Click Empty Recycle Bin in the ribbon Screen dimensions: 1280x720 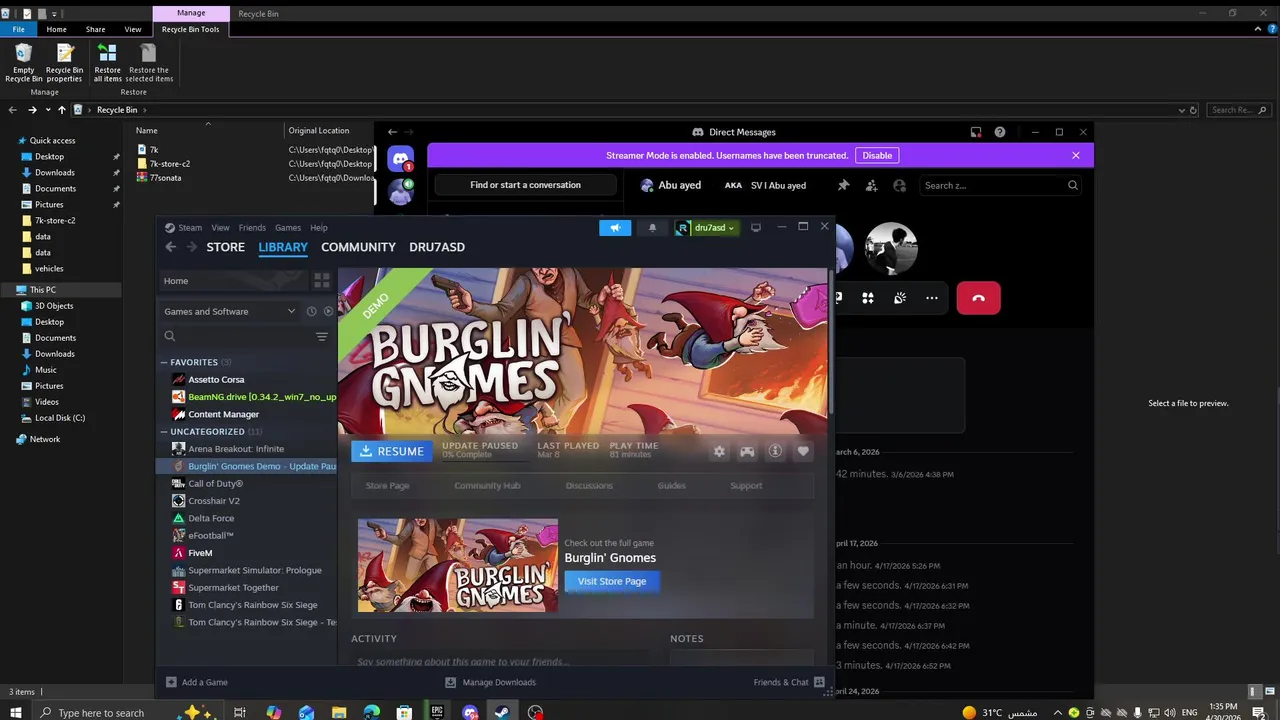click(x=23, y=62)
